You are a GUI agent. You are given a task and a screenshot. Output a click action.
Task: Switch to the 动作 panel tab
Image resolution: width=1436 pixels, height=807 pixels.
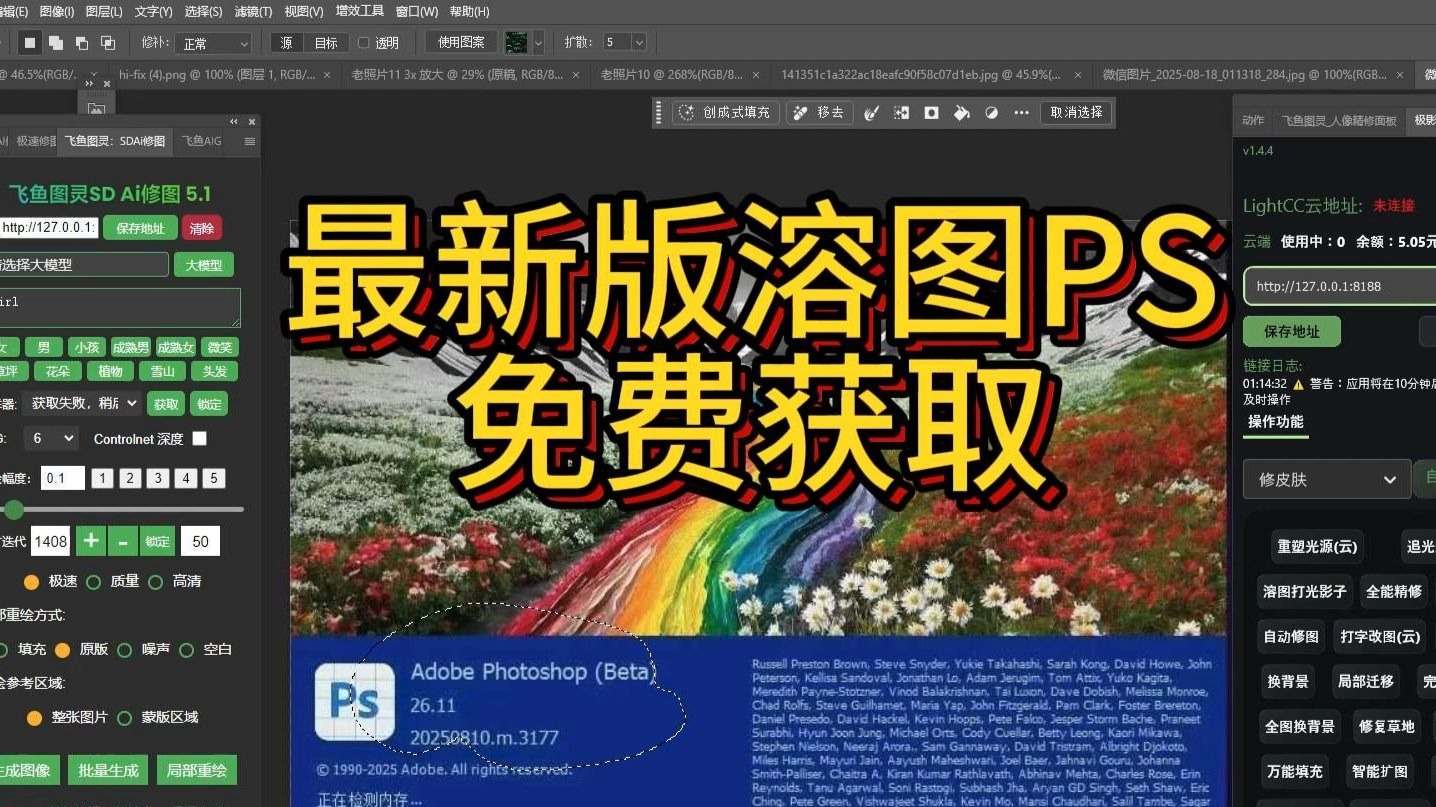tap(1253, 120)
